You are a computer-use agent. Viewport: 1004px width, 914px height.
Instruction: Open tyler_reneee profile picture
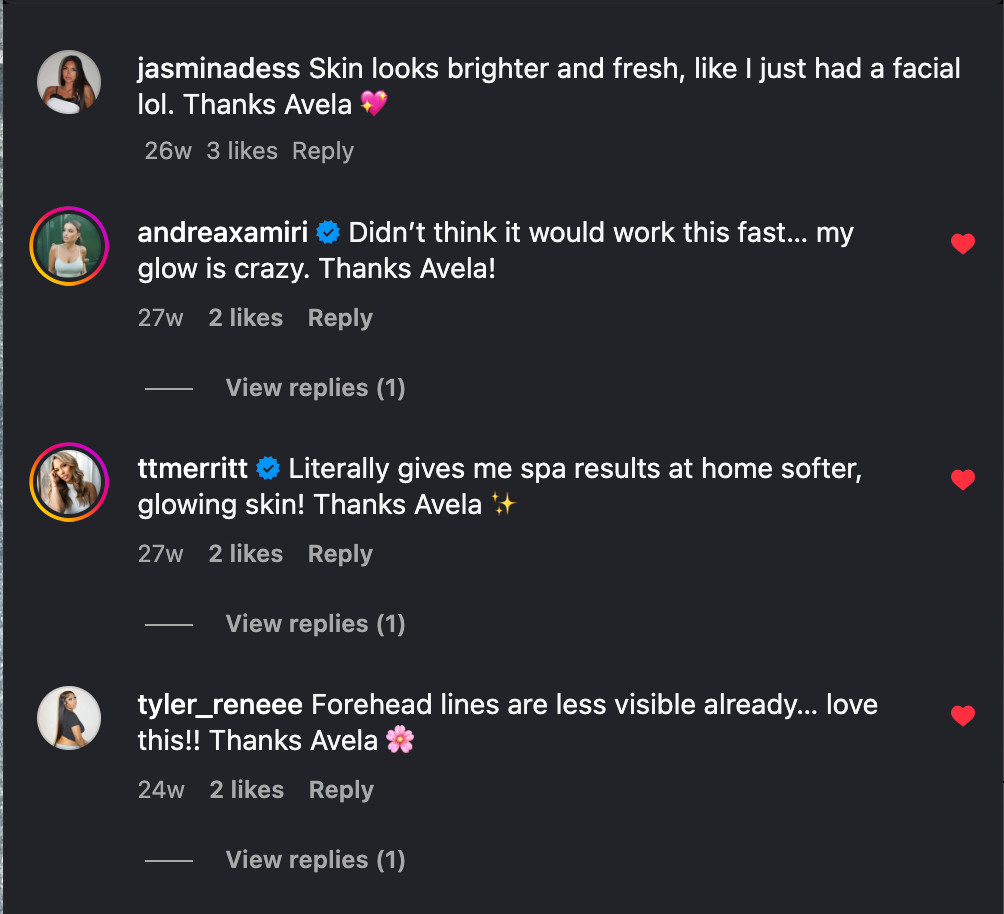(x=69, y=718)
